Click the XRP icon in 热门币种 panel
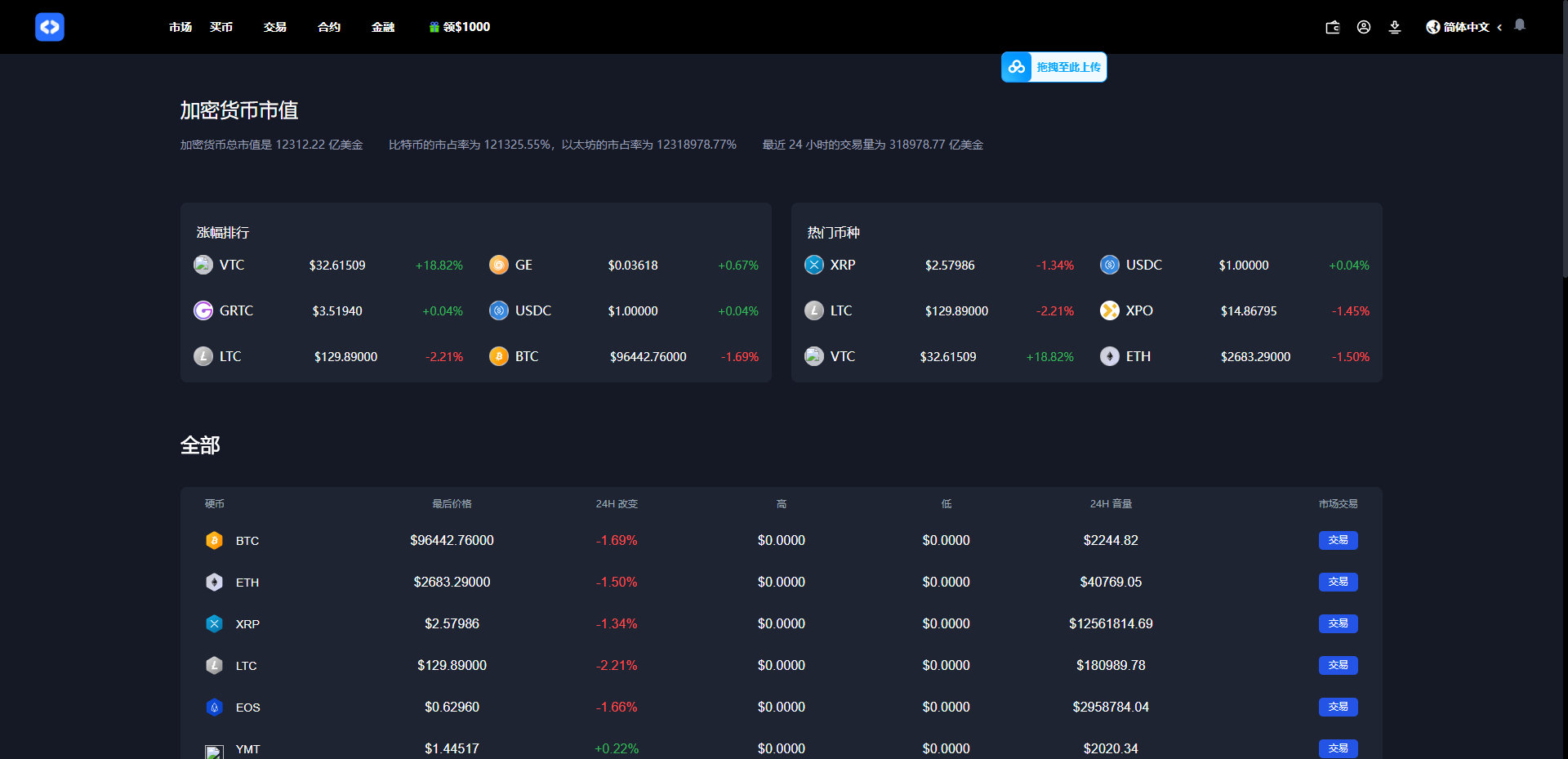Viewport: 1568px width, 759px height. pyautogui.click(x=813, y=265)
